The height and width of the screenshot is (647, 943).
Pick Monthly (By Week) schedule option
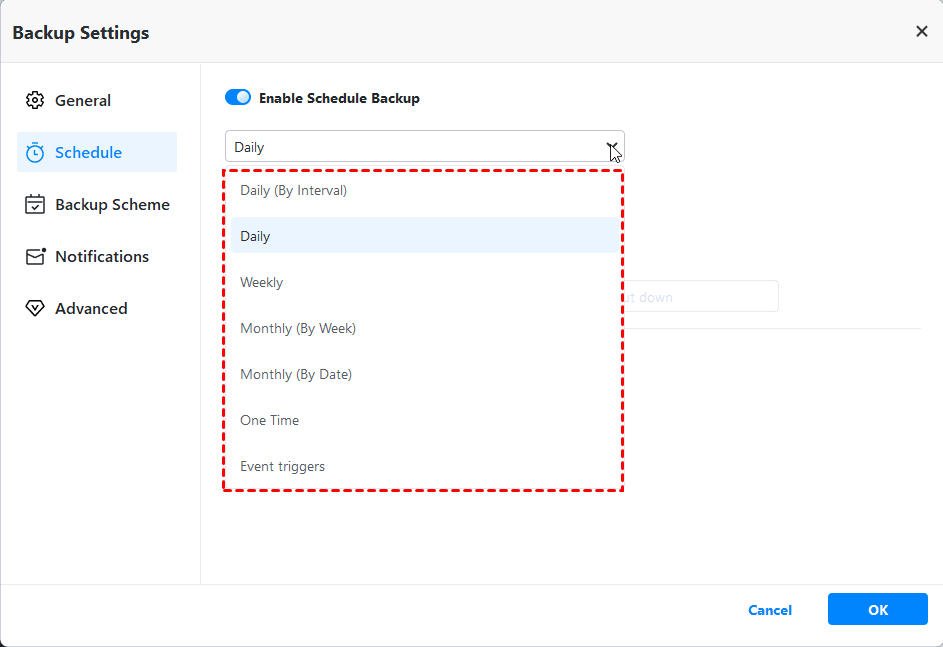click(x=298, y=328)
